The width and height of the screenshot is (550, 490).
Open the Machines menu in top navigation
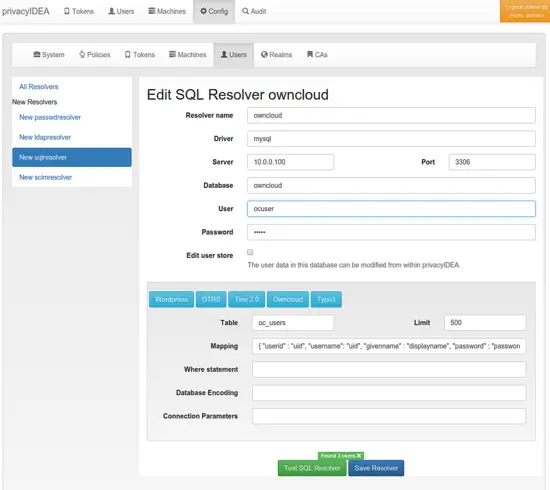coord(167,11)
